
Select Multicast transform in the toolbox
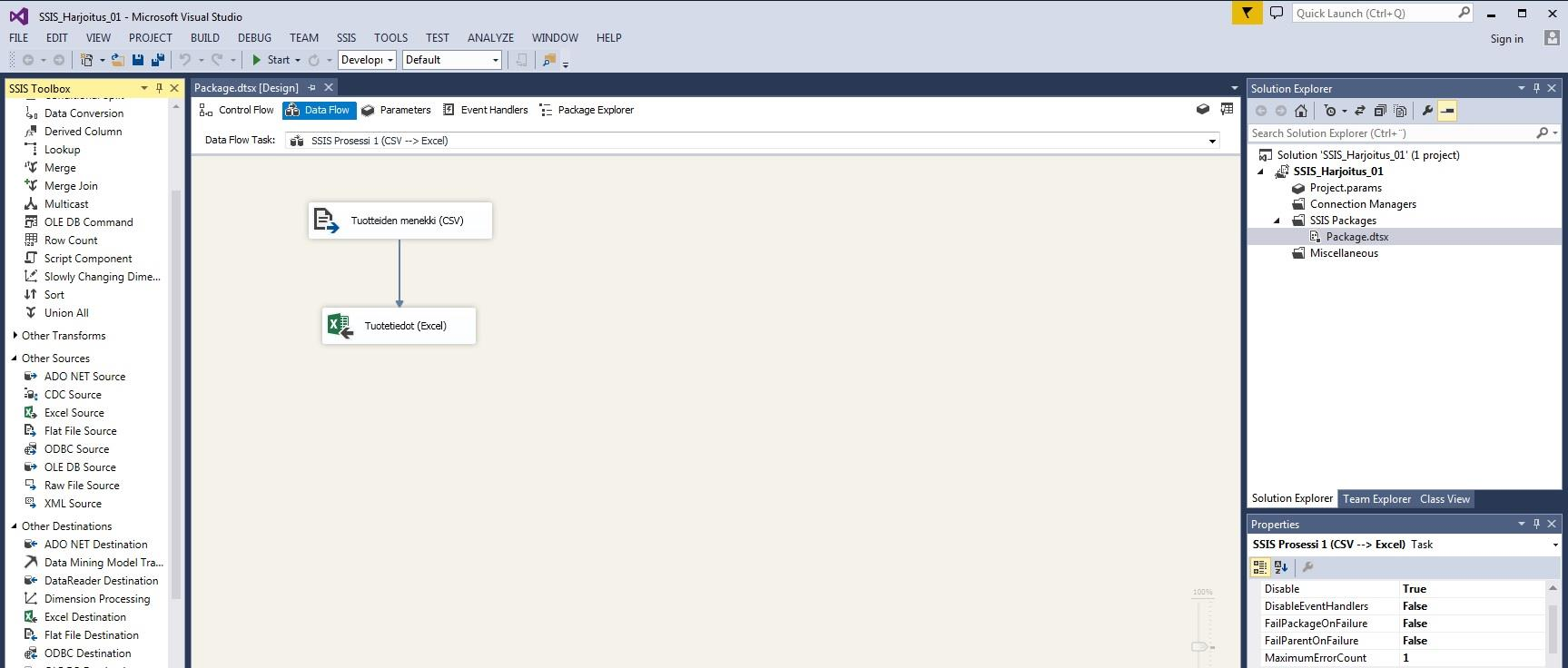[x=66, y=204]
